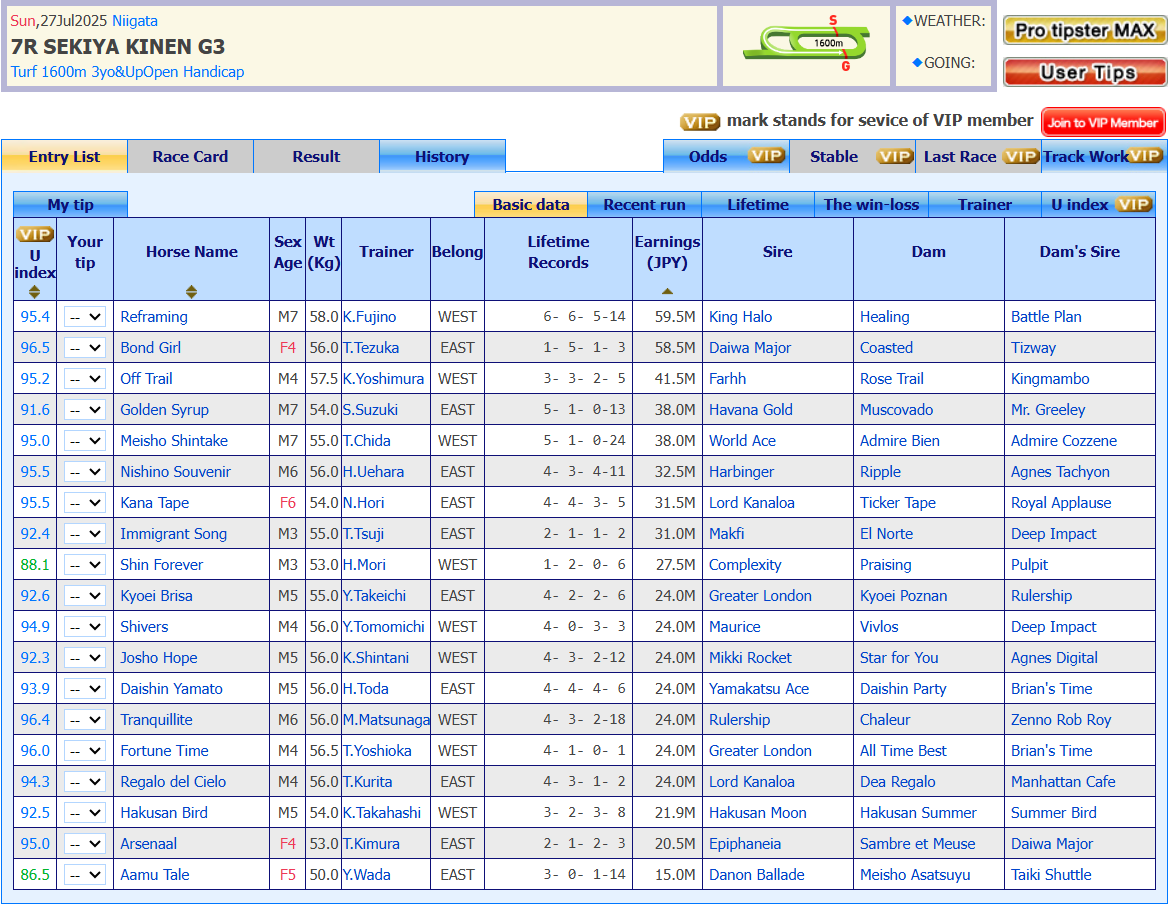
Task: Select The win-loss tab
Action: point(872,205)
